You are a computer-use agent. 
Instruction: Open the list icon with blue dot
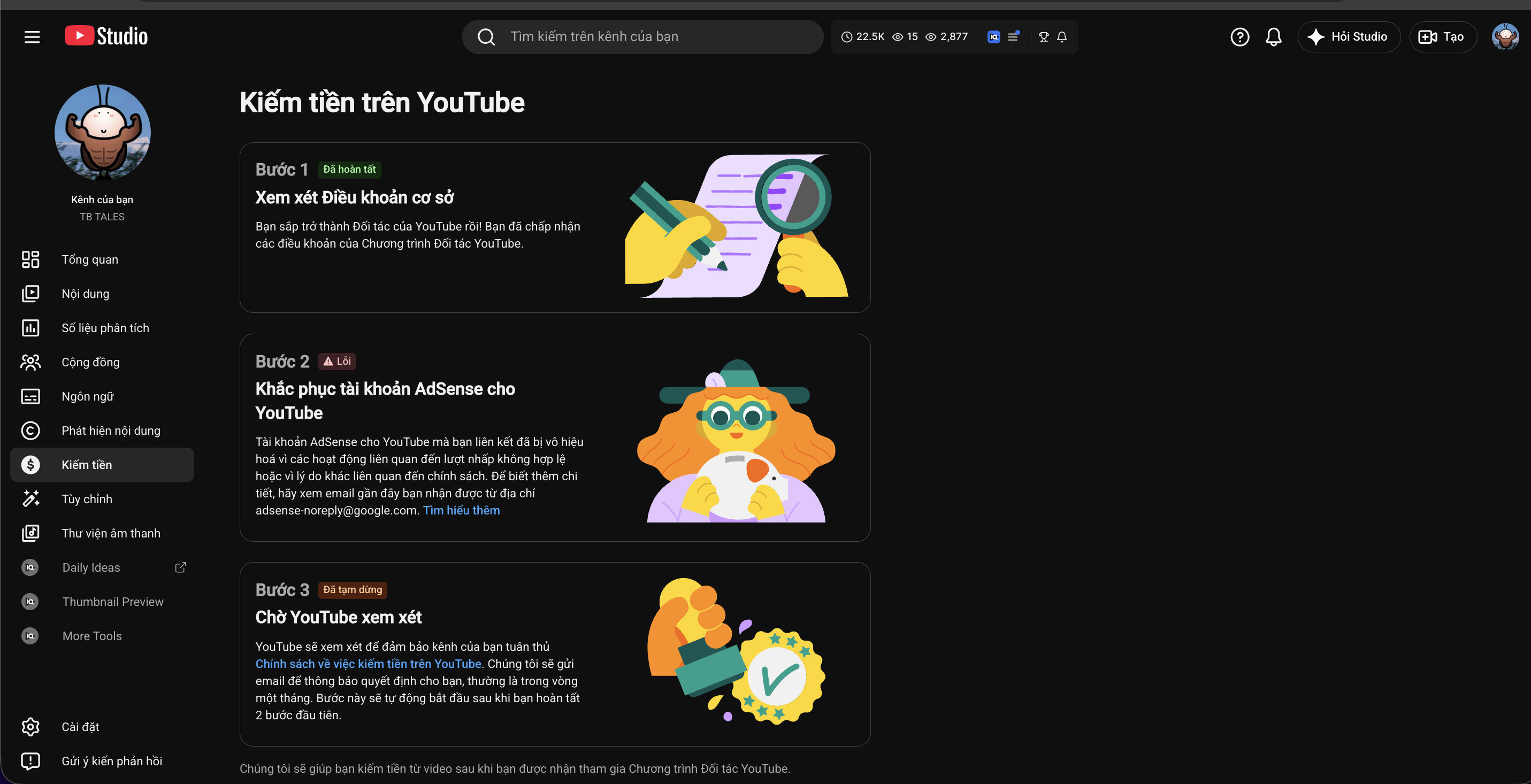[x=1014, y=36]
